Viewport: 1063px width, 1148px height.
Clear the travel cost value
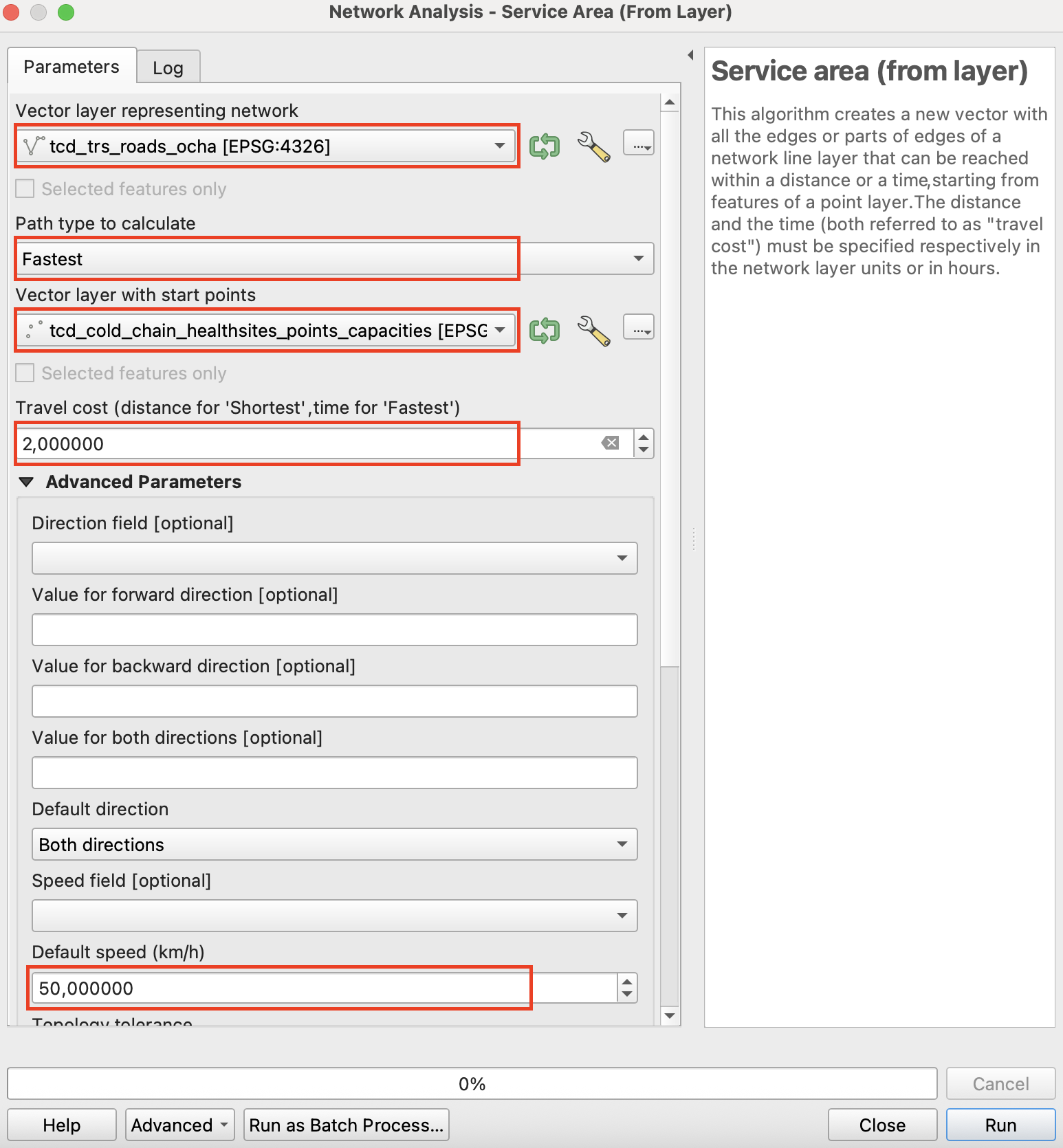point(610,443)
